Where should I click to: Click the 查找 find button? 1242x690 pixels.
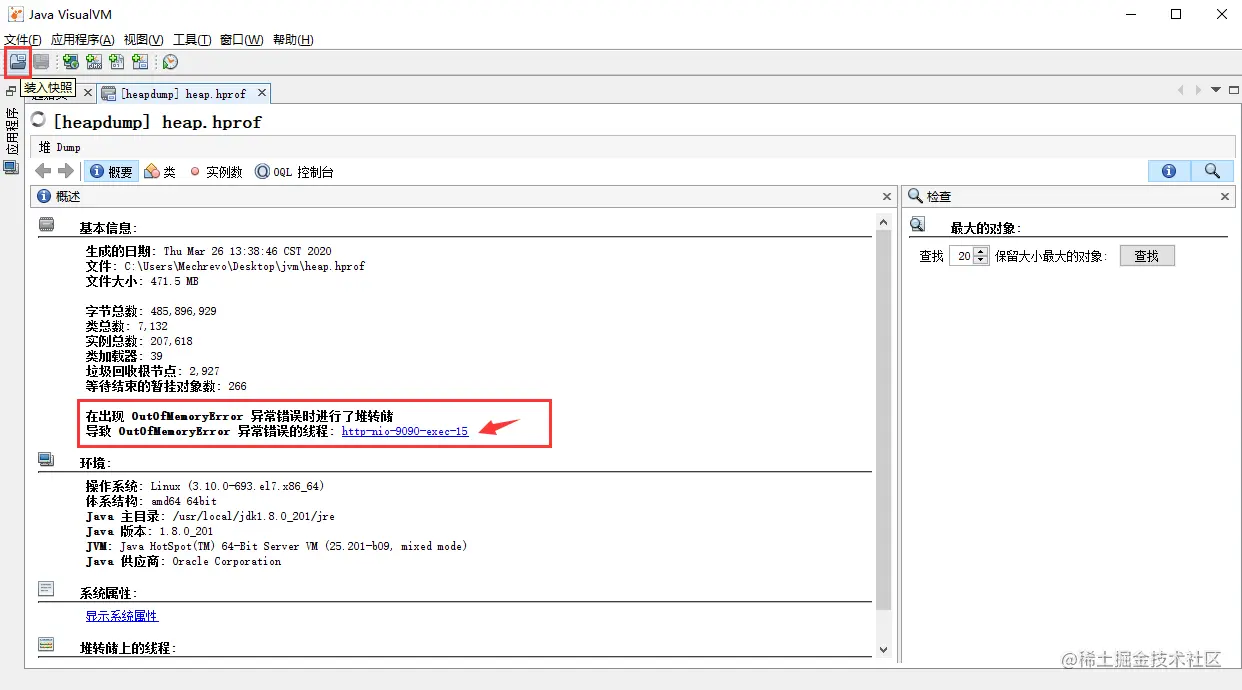[1147, 256]
